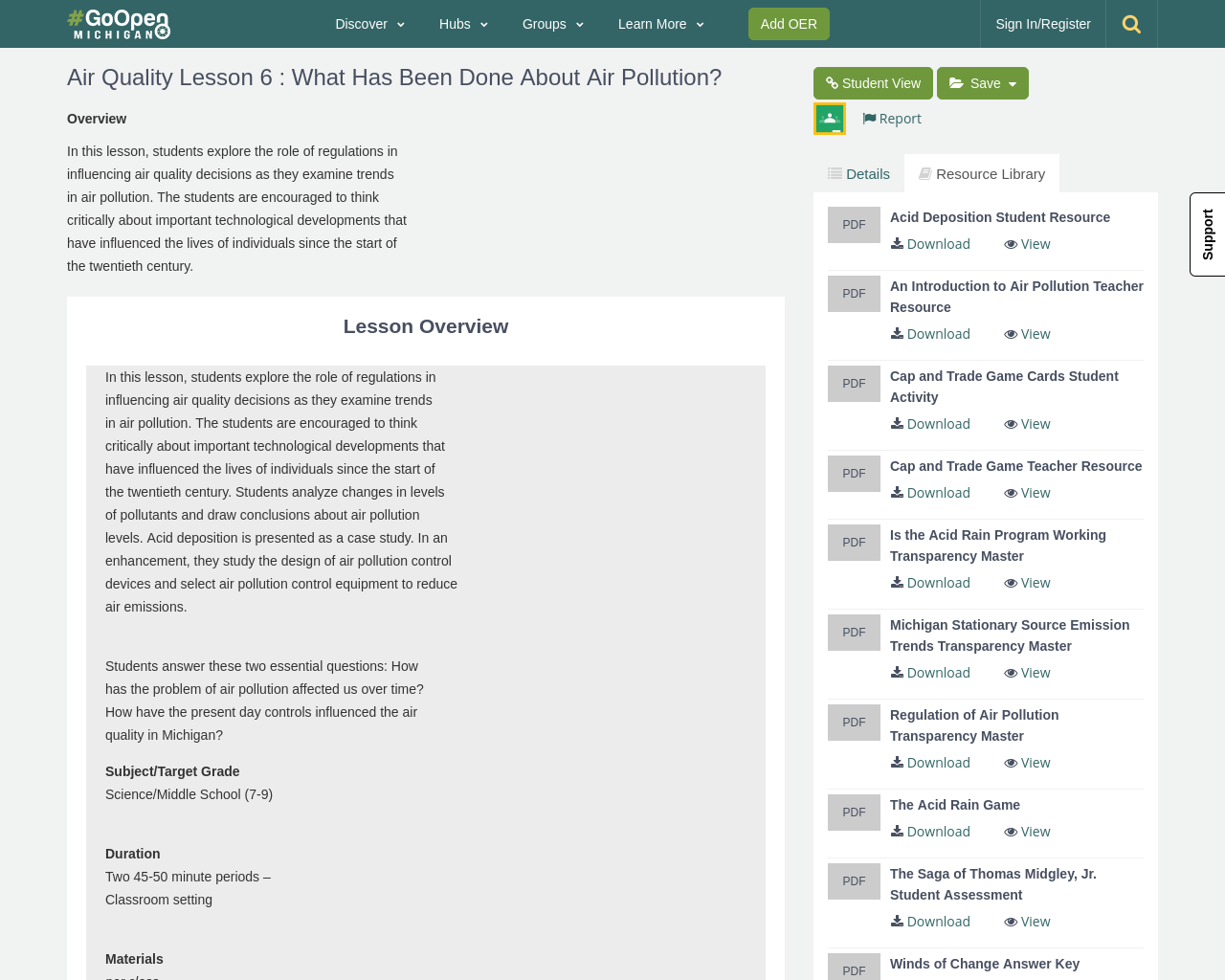The width and height of the screenshot is (1225, 980).
Task: Switch to Student View
Action: (873, 83)
